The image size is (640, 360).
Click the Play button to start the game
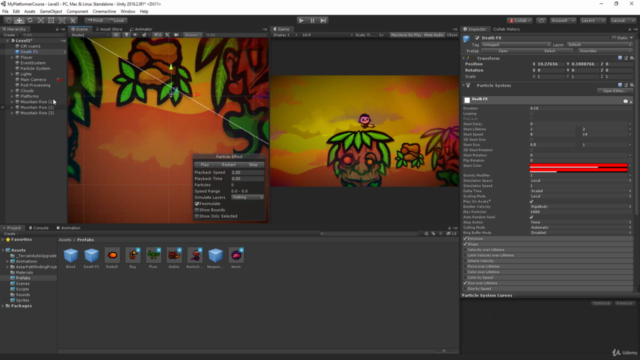[301, 20]
